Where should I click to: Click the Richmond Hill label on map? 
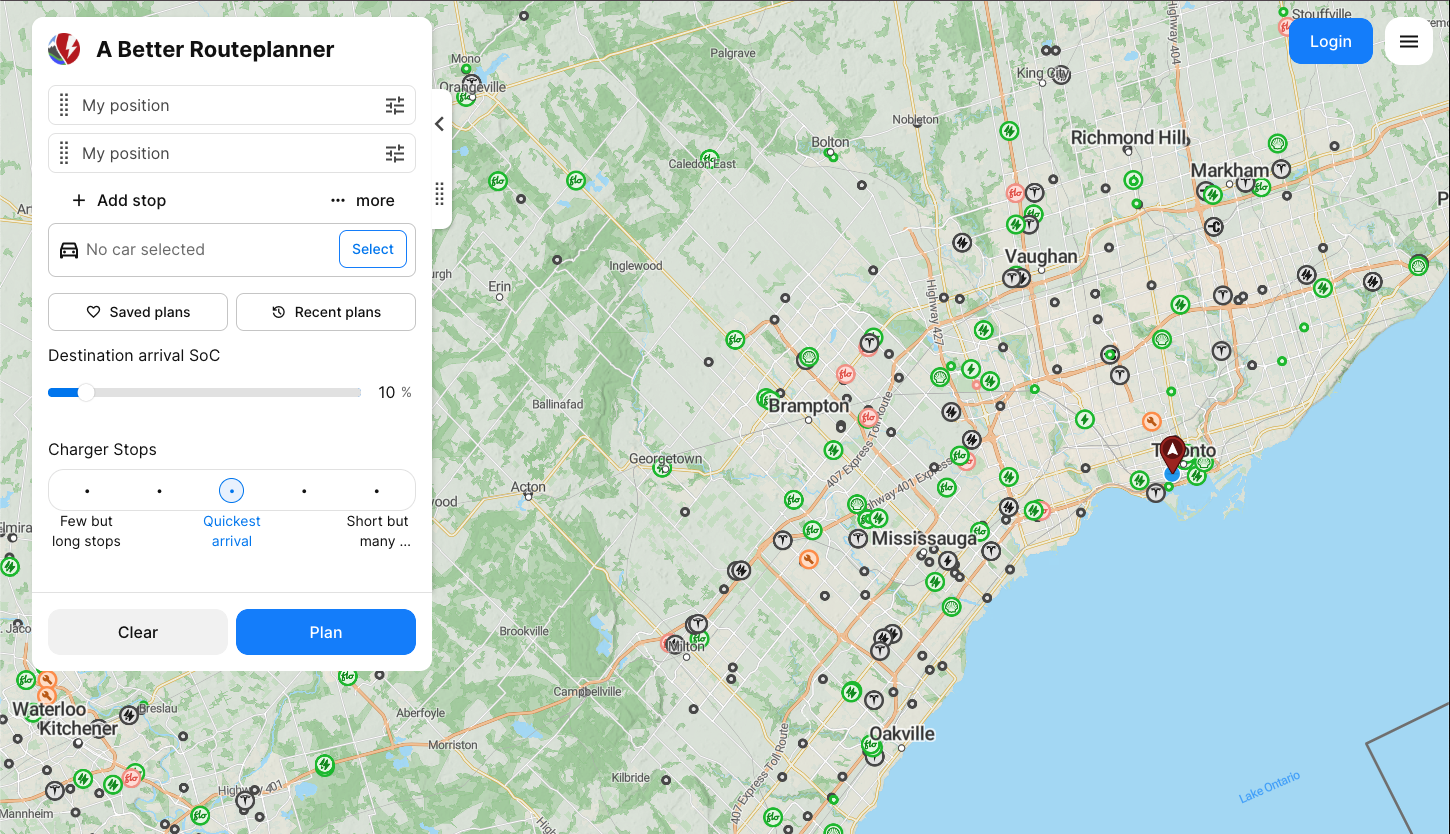point(1129,137)
